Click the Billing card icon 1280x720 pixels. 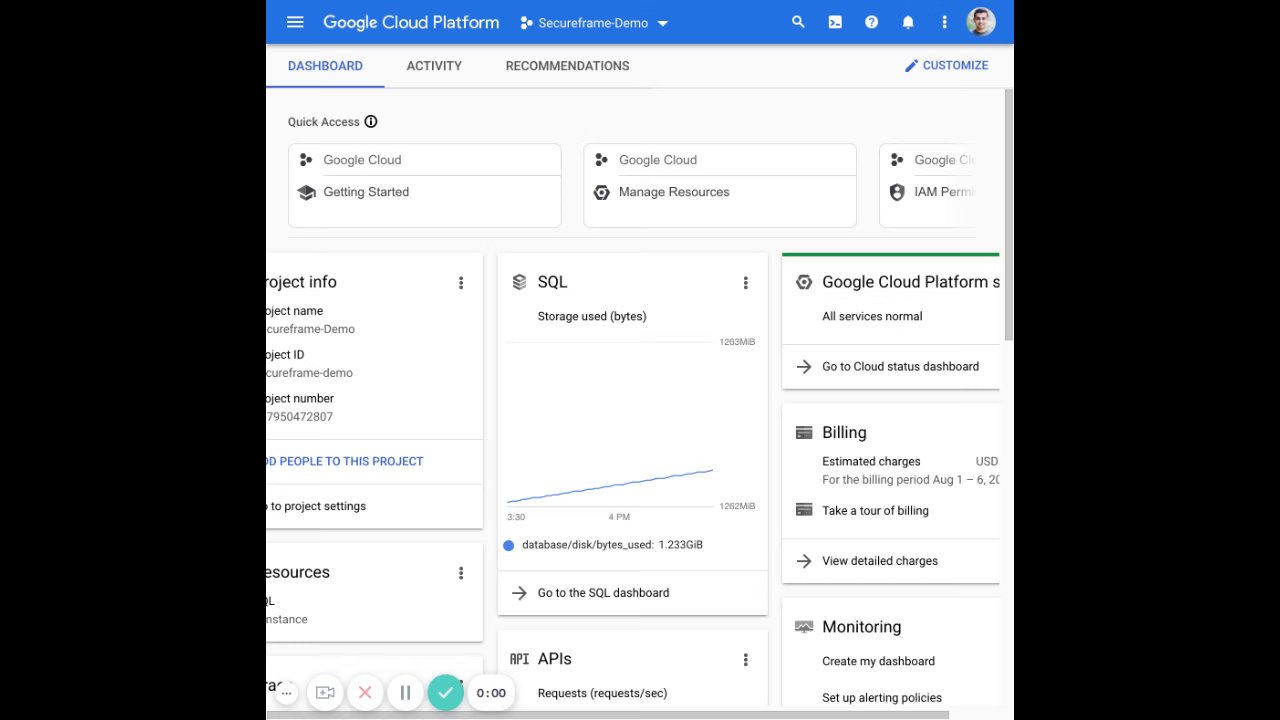[804, 433]
